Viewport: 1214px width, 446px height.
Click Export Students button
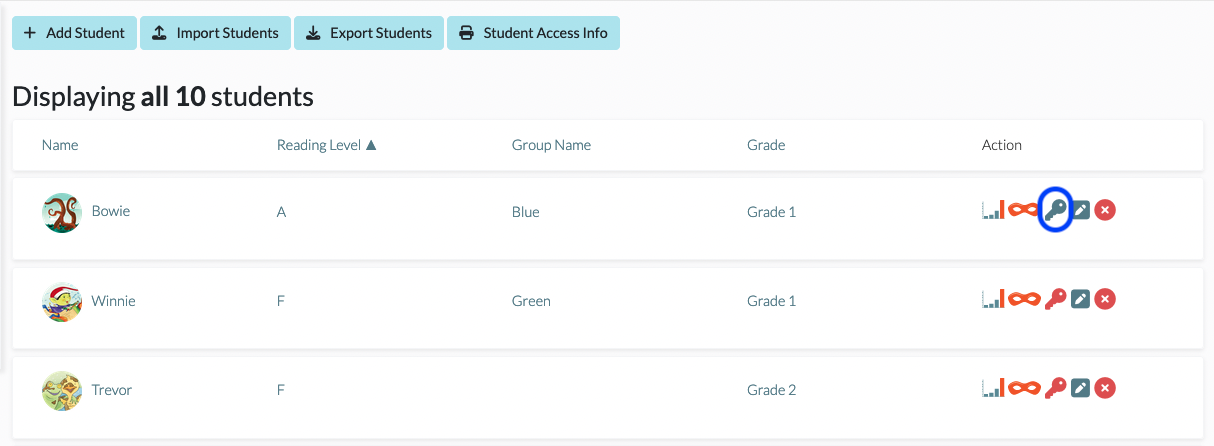(369, 33)
